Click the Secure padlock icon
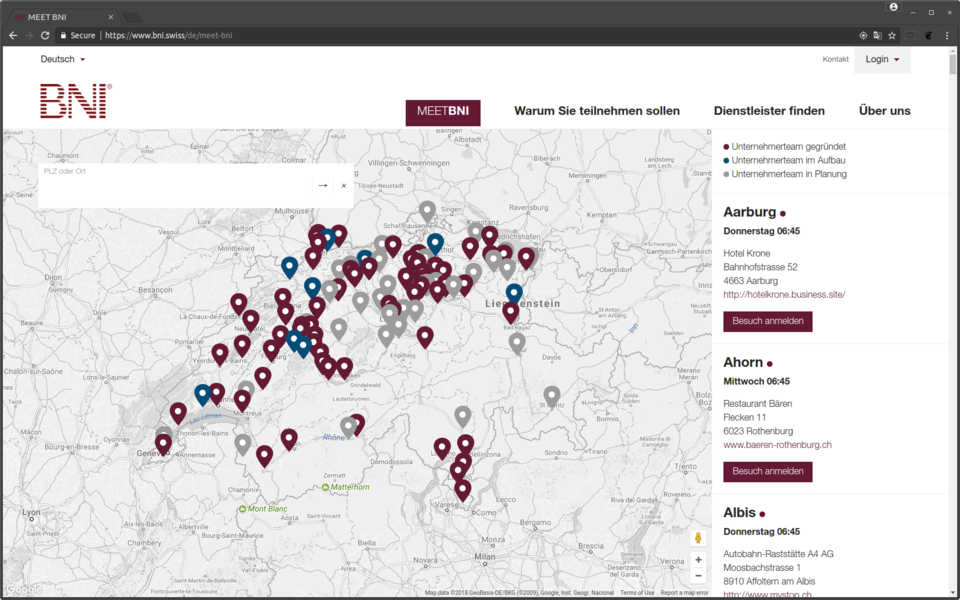This screenshot has width=960, height=600. pos(63,36)
